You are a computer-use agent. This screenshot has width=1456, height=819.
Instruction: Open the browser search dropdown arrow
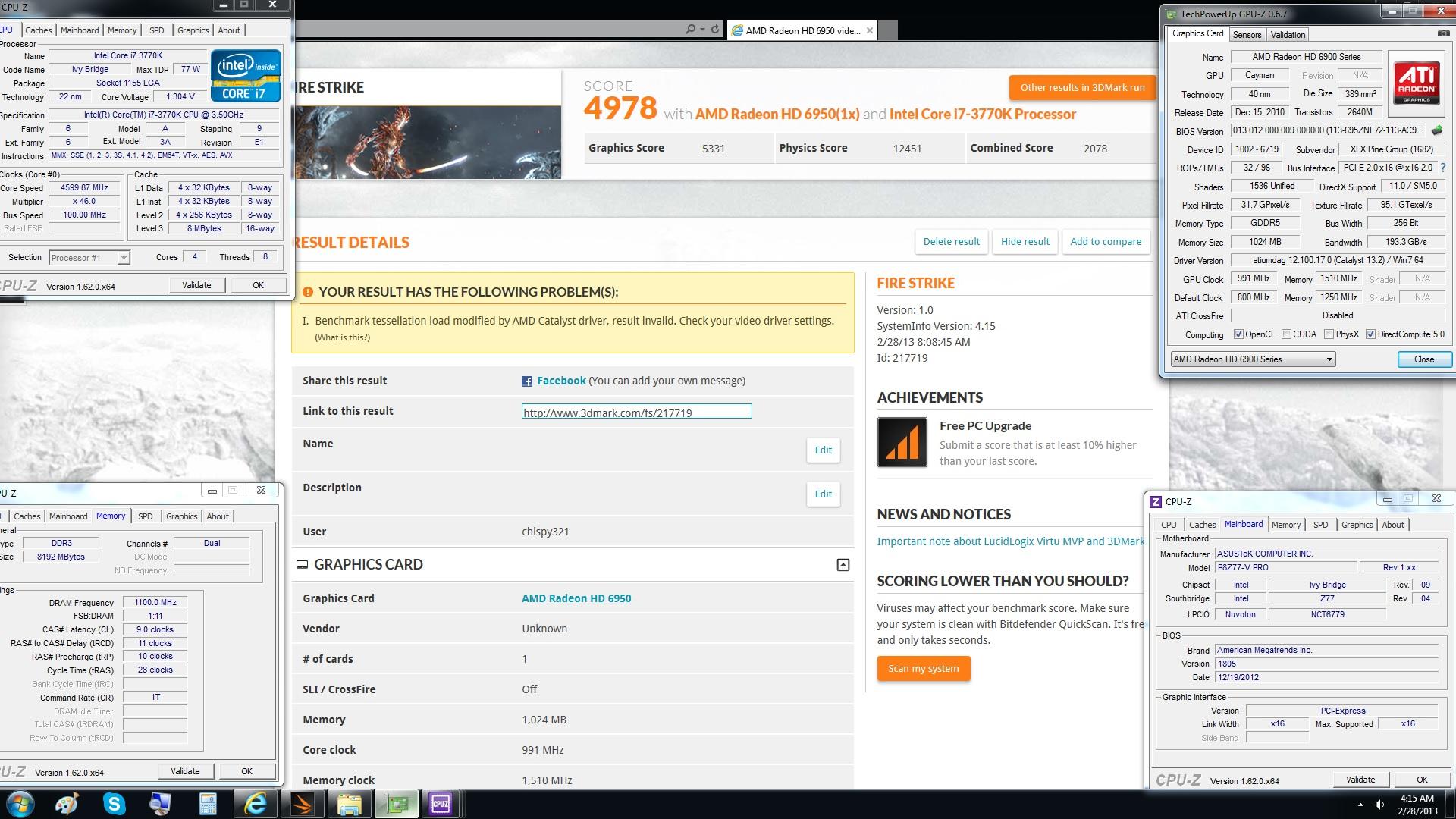click(701, 30)
